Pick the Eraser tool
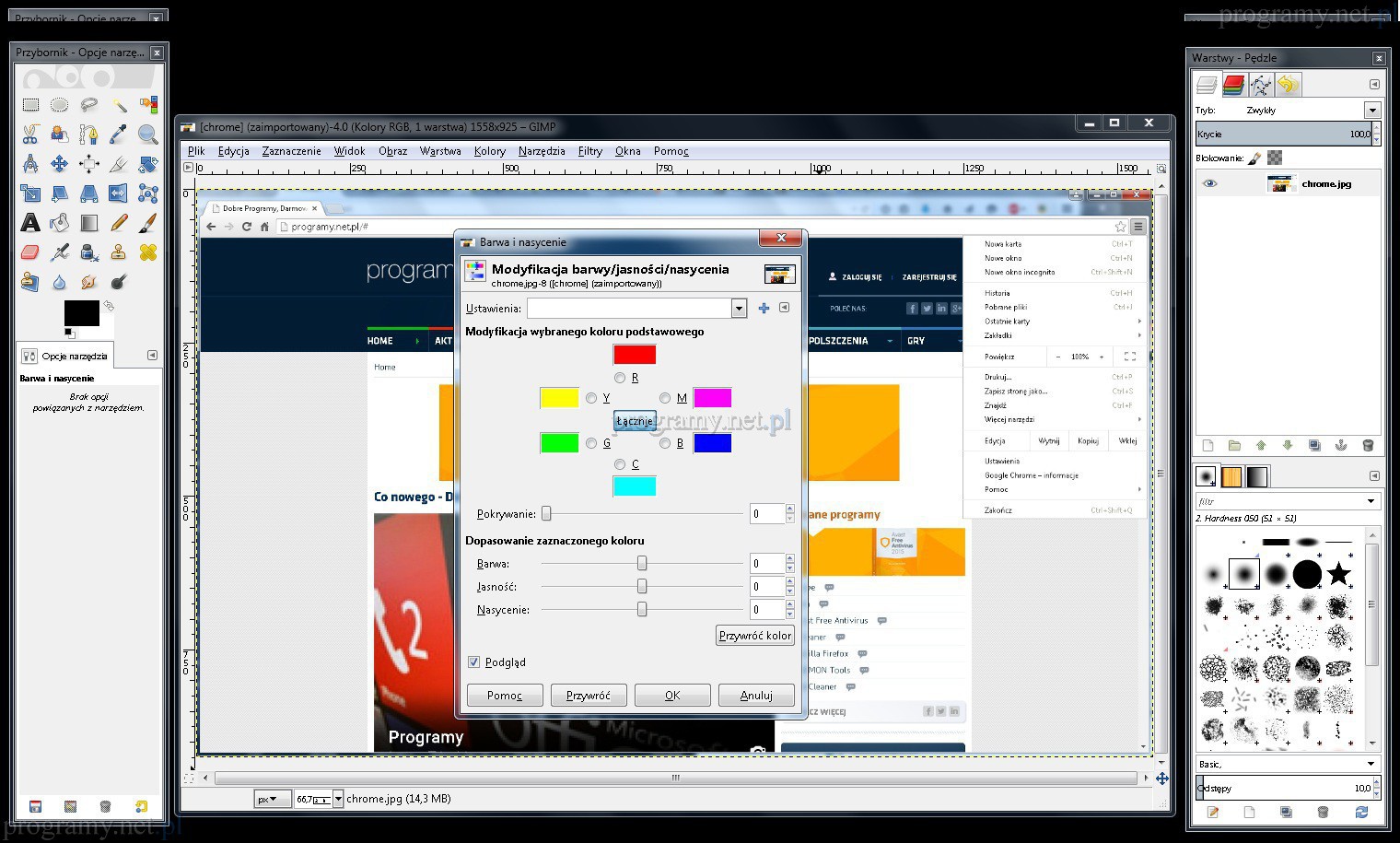1400x843 pixels. tap(30, 252)
